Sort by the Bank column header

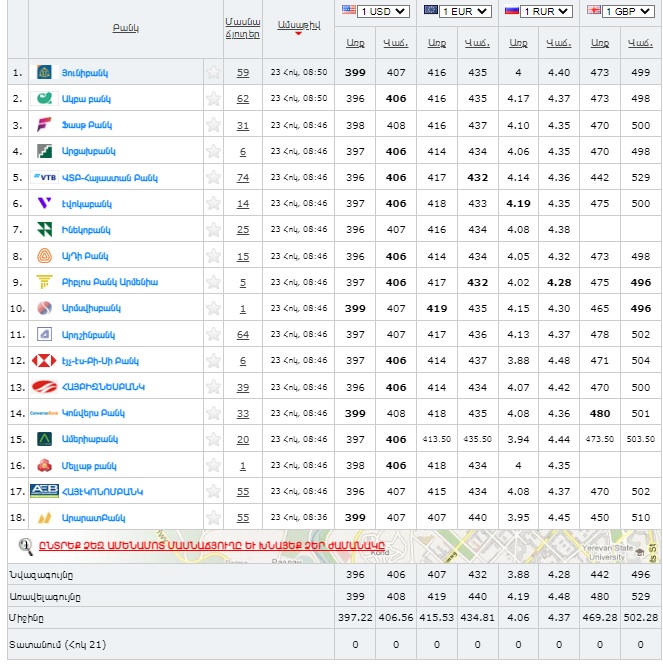(126, 28)
